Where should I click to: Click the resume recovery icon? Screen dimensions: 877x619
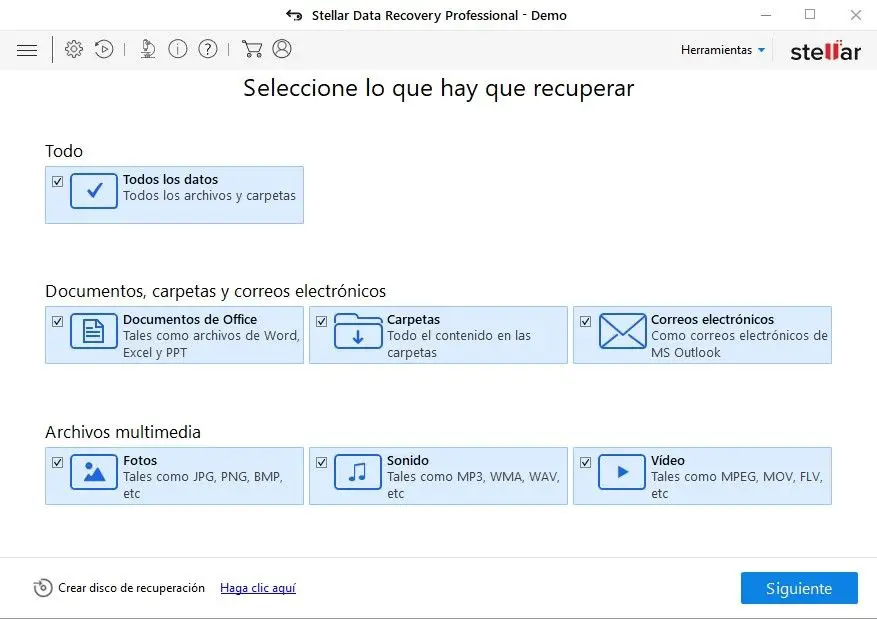104,49
